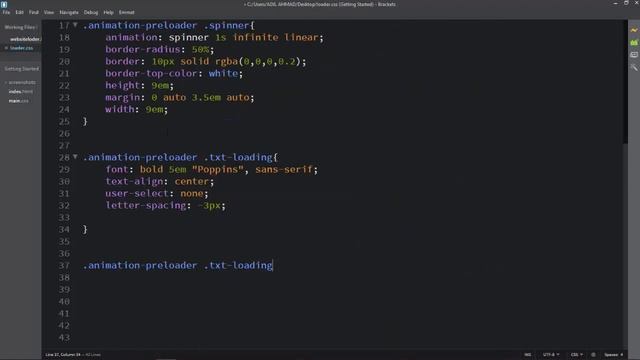This screenshot has height=360, width=640.
Task: Click the 'user-select' property on line 31
Action: click(x=137, y=193)
